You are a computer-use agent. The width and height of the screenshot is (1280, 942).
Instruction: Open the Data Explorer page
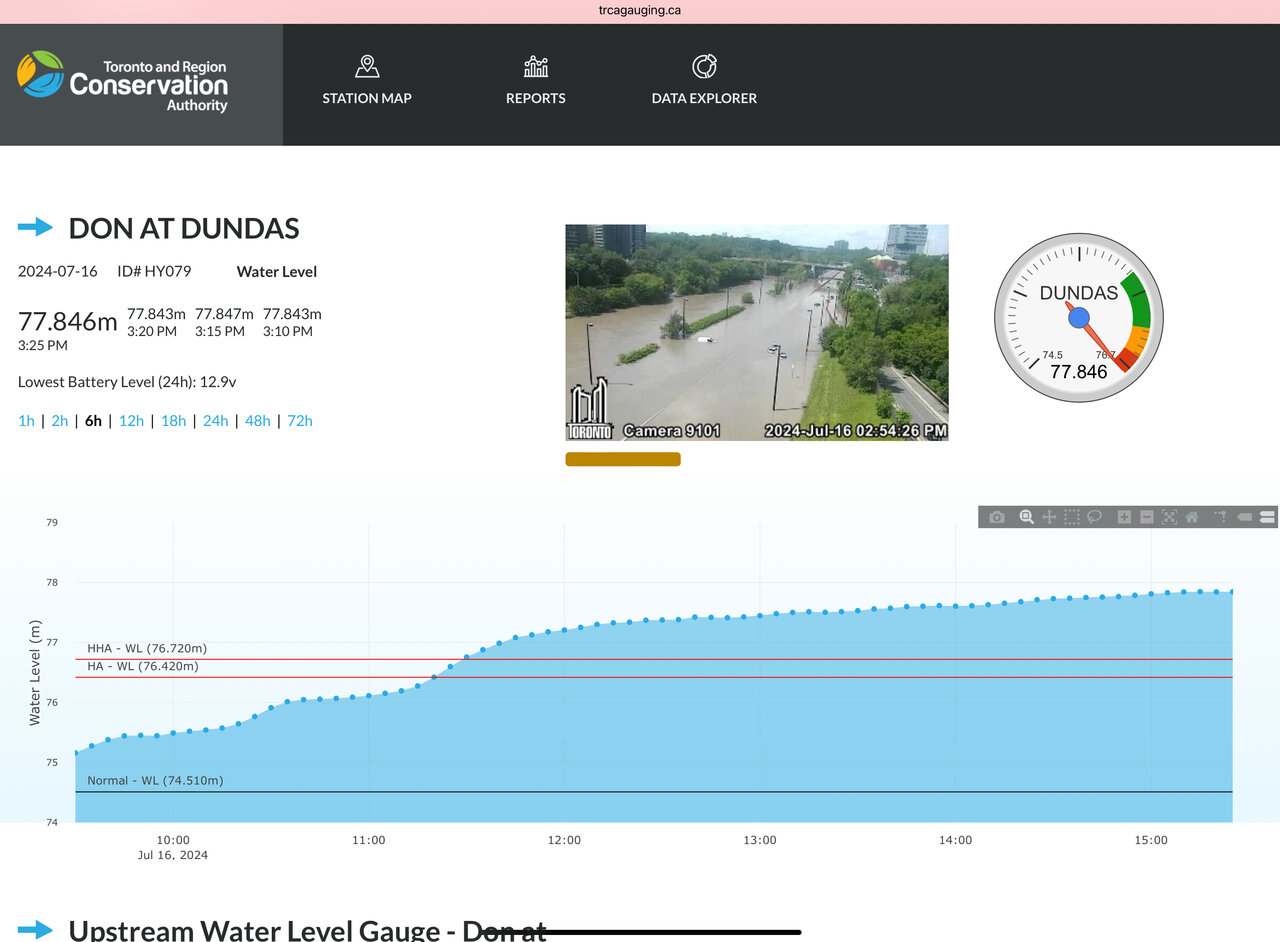pyautogui.click(x=704, y=80)
